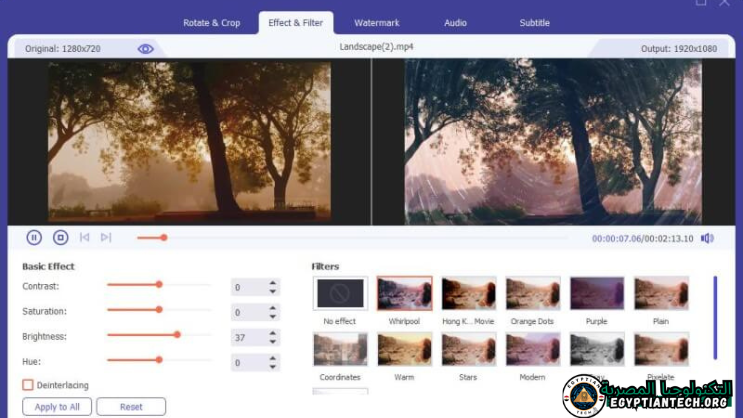Open the Audio tab
The height and width of the screenshot is (418, 743).
tap(455, 23)
